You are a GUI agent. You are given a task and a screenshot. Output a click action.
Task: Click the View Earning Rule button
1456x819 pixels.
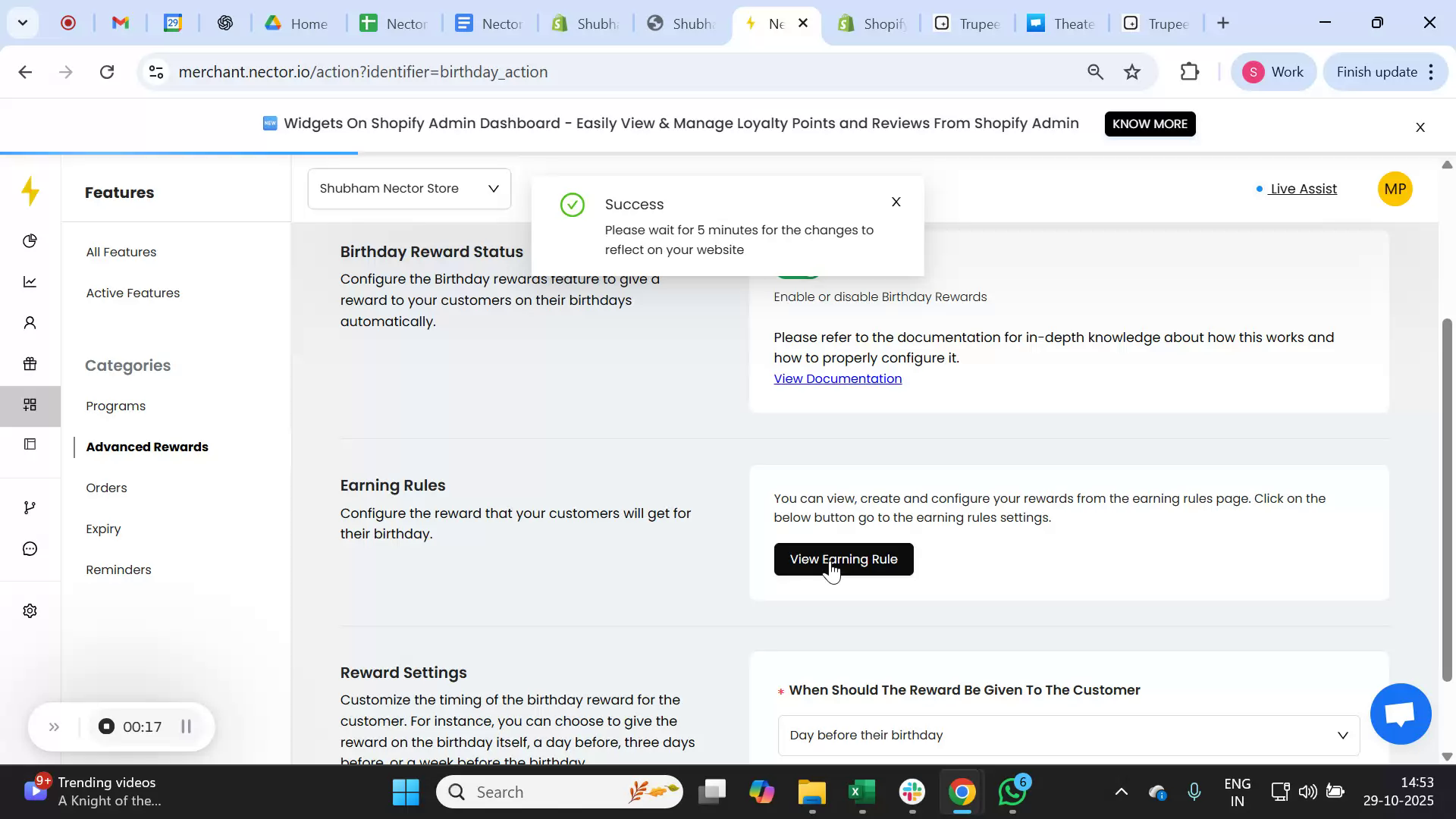pos(843,559)
